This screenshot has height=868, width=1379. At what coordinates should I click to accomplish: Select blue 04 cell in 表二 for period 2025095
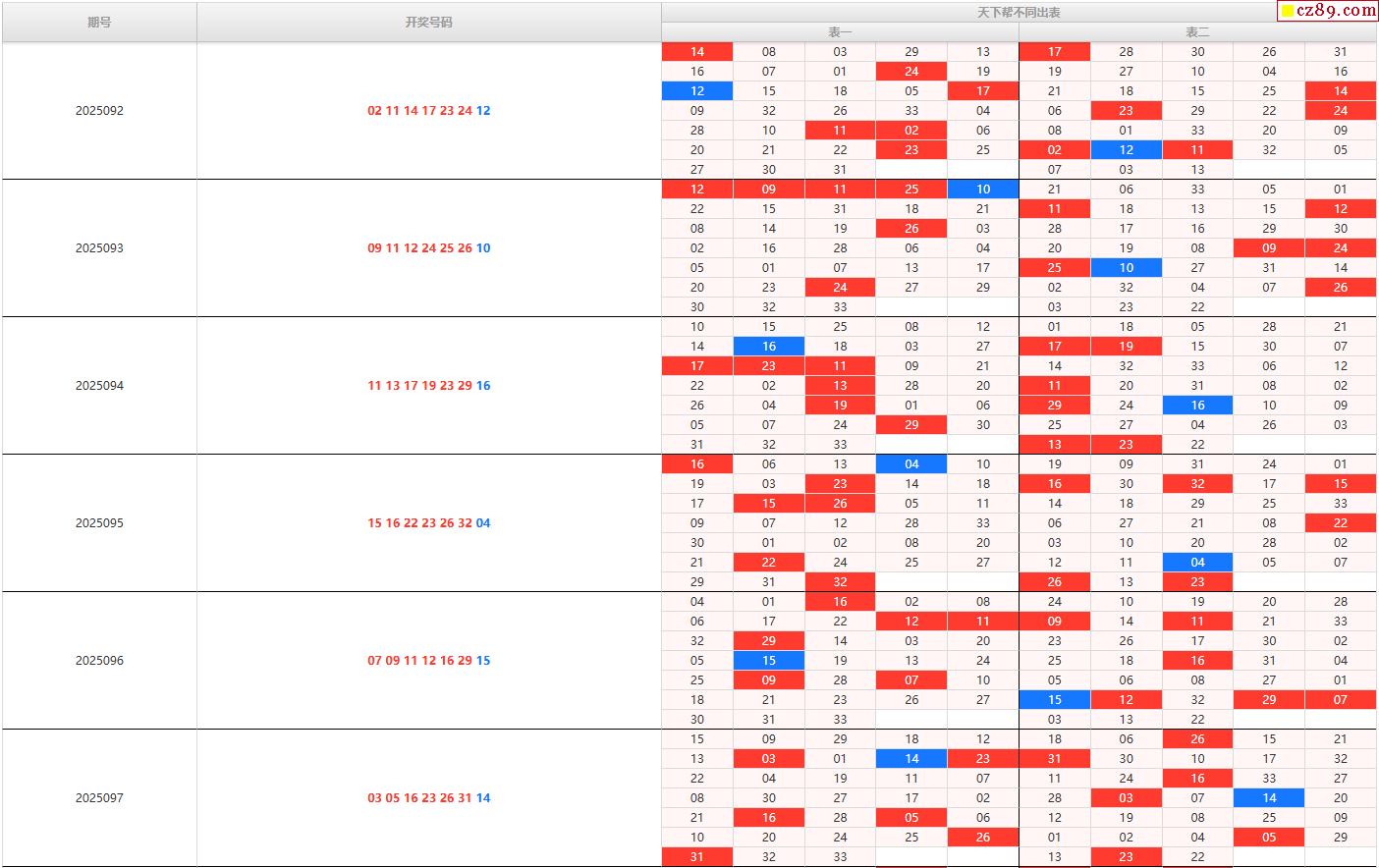click(1198, 563)
